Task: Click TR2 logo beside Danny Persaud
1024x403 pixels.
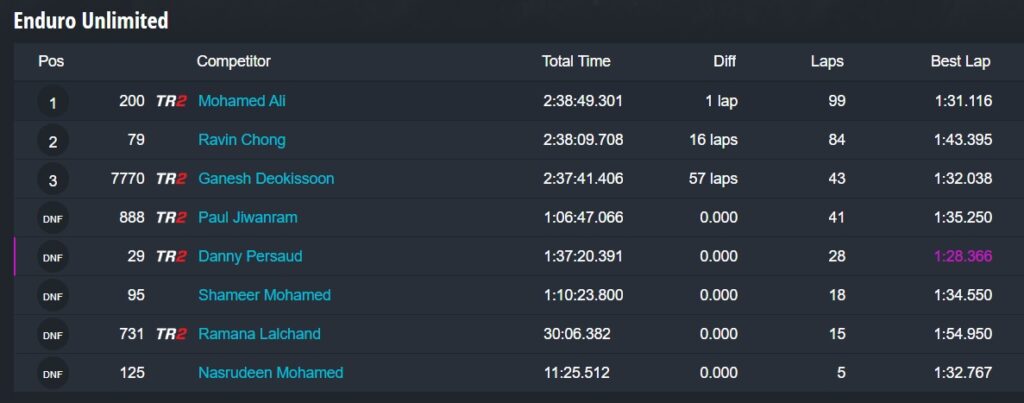Action: 171,257
